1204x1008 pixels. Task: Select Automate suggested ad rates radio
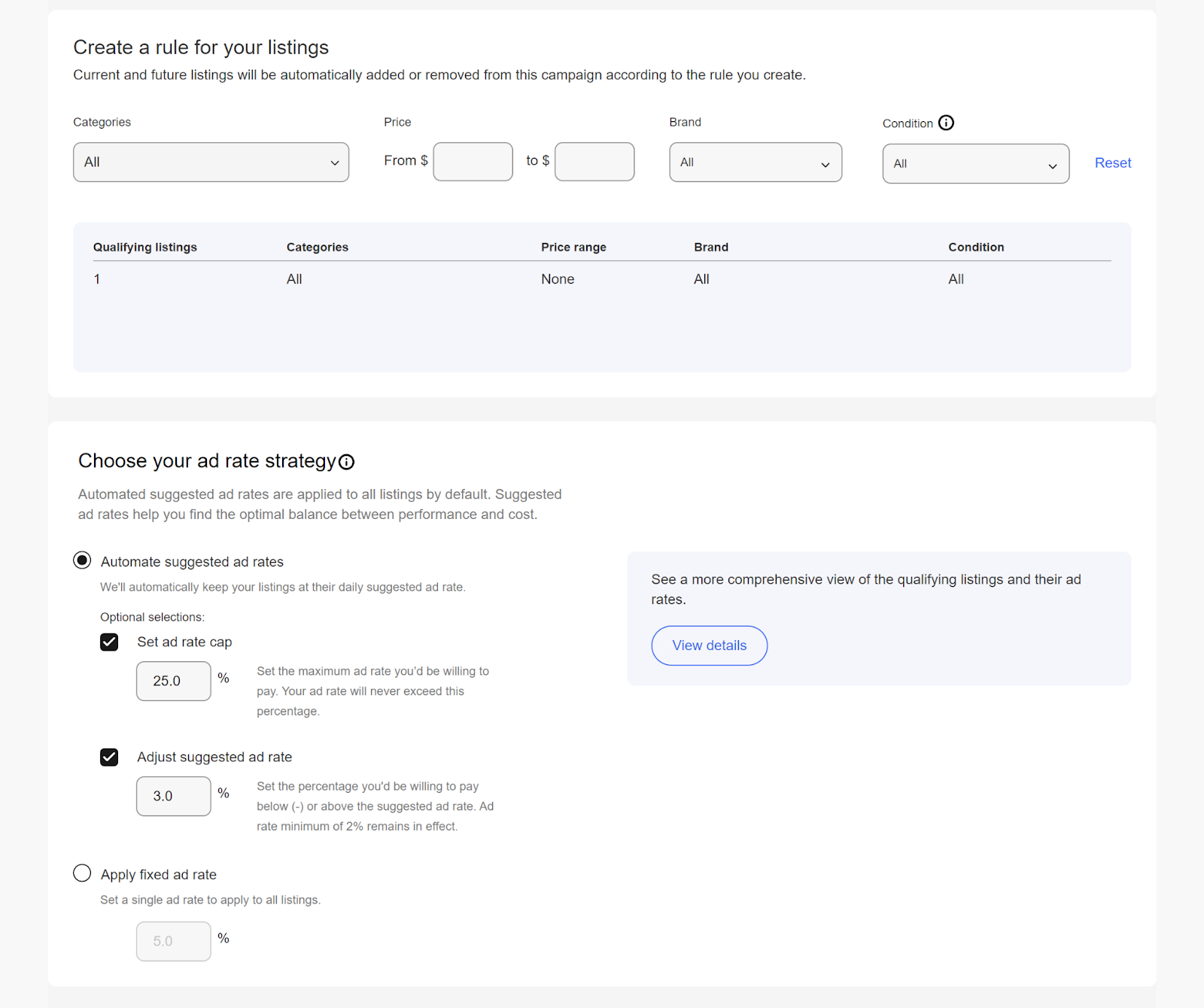click(x=82, y=560)
